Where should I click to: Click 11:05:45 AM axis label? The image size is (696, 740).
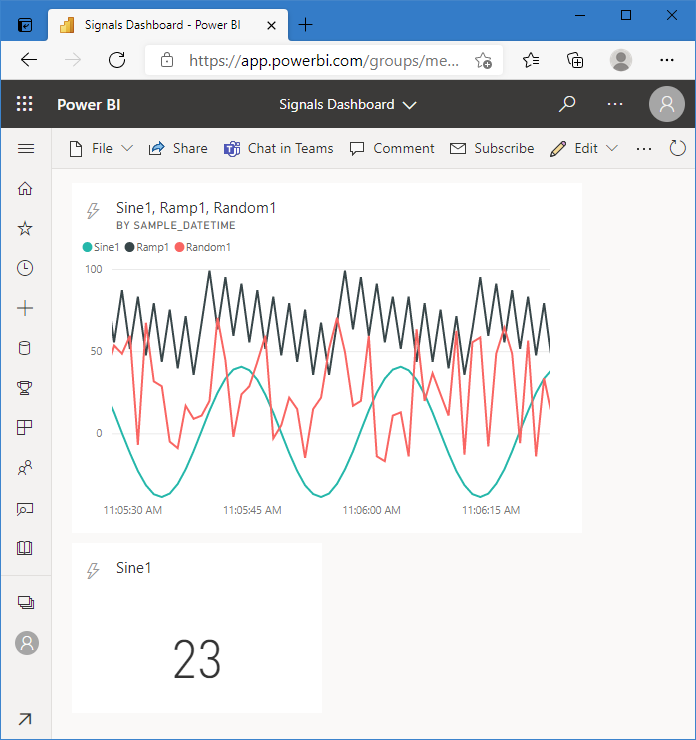pyautogui.click(x=252, y=510)
